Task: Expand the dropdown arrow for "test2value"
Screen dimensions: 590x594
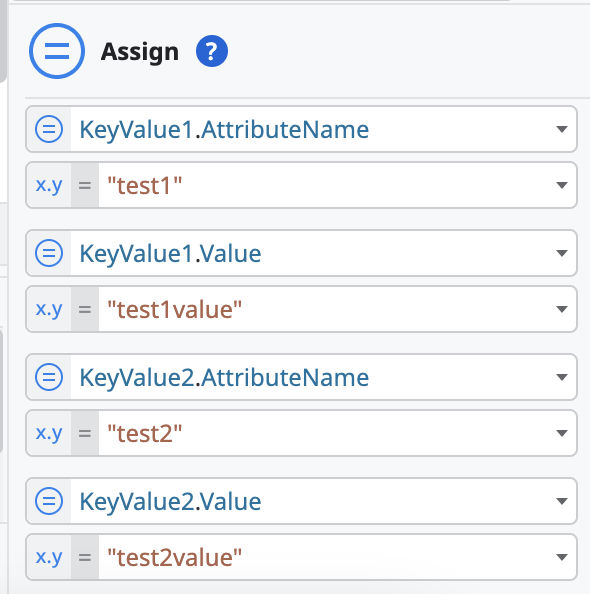Action: [562, 557]
